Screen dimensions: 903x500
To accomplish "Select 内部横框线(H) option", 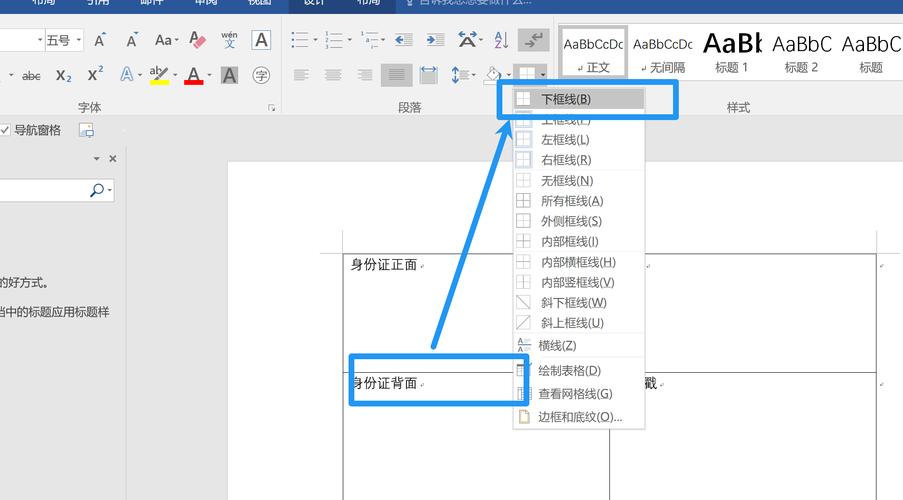I will pyautogui.click(x=579, y=262).
